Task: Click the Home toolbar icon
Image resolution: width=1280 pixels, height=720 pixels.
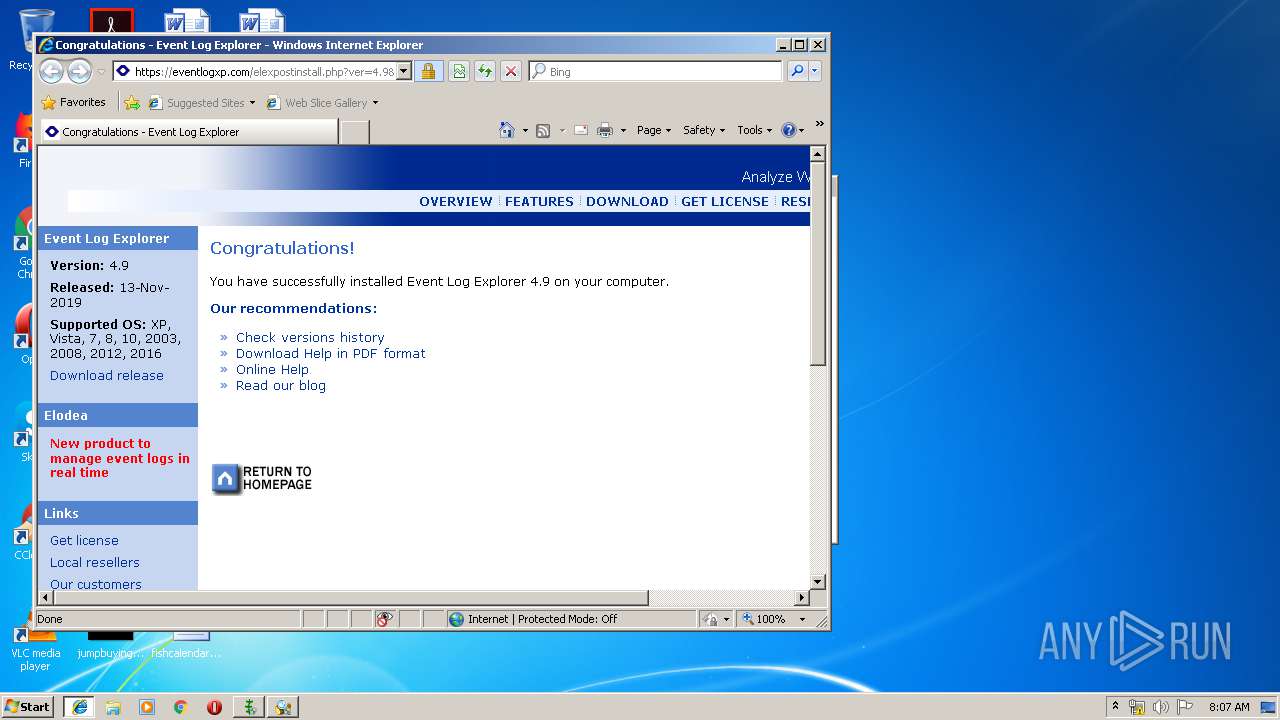Action: tap(507, 130)
